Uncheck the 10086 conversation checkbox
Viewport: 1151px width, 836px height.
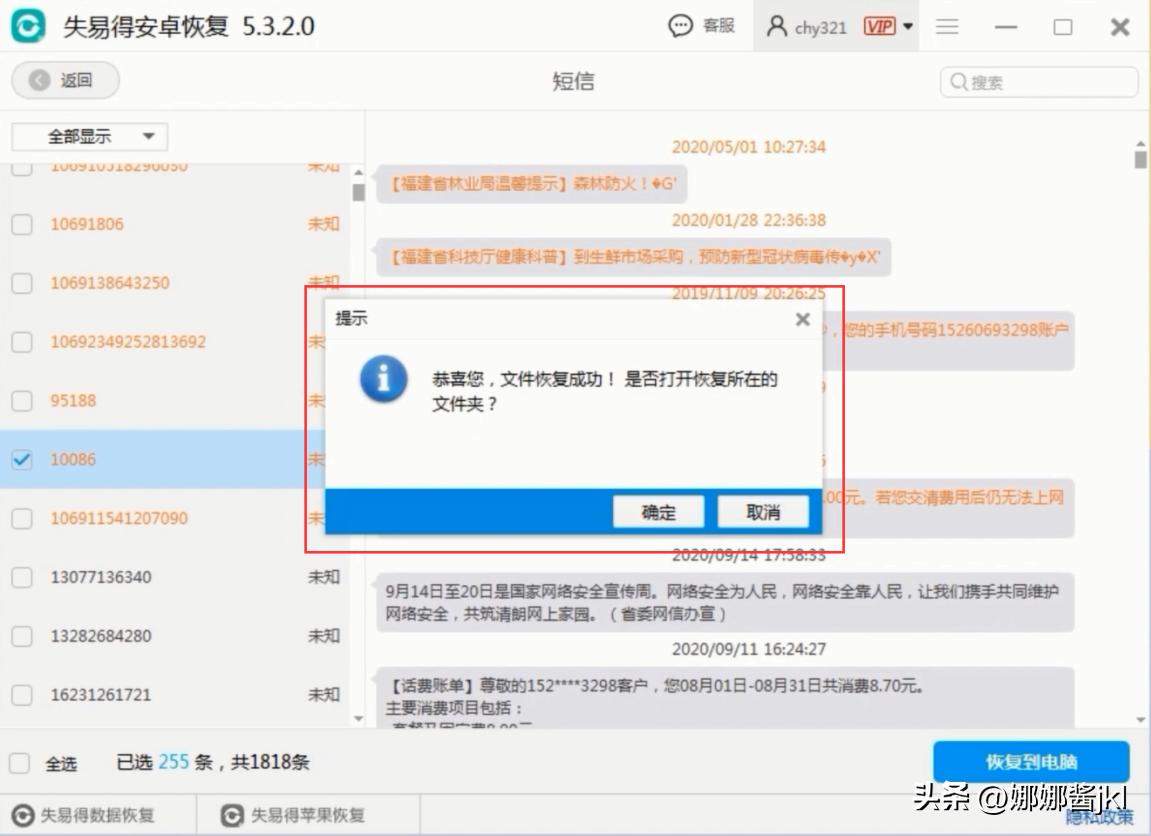coord(22,459)
